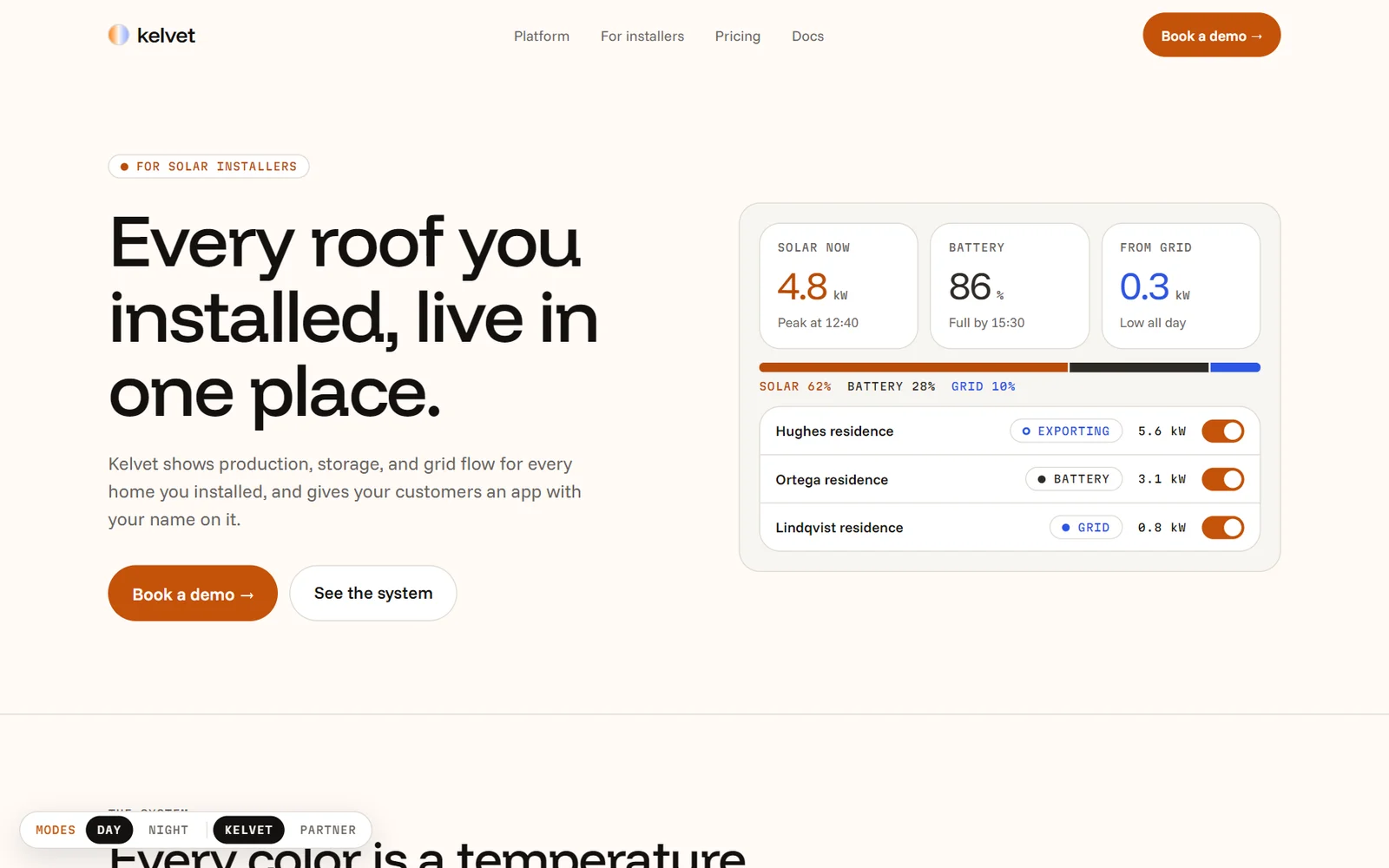Screen dimensions: 1389x868
Task: Click the dark battery segment of energy bar
Action: (1139, 368)
